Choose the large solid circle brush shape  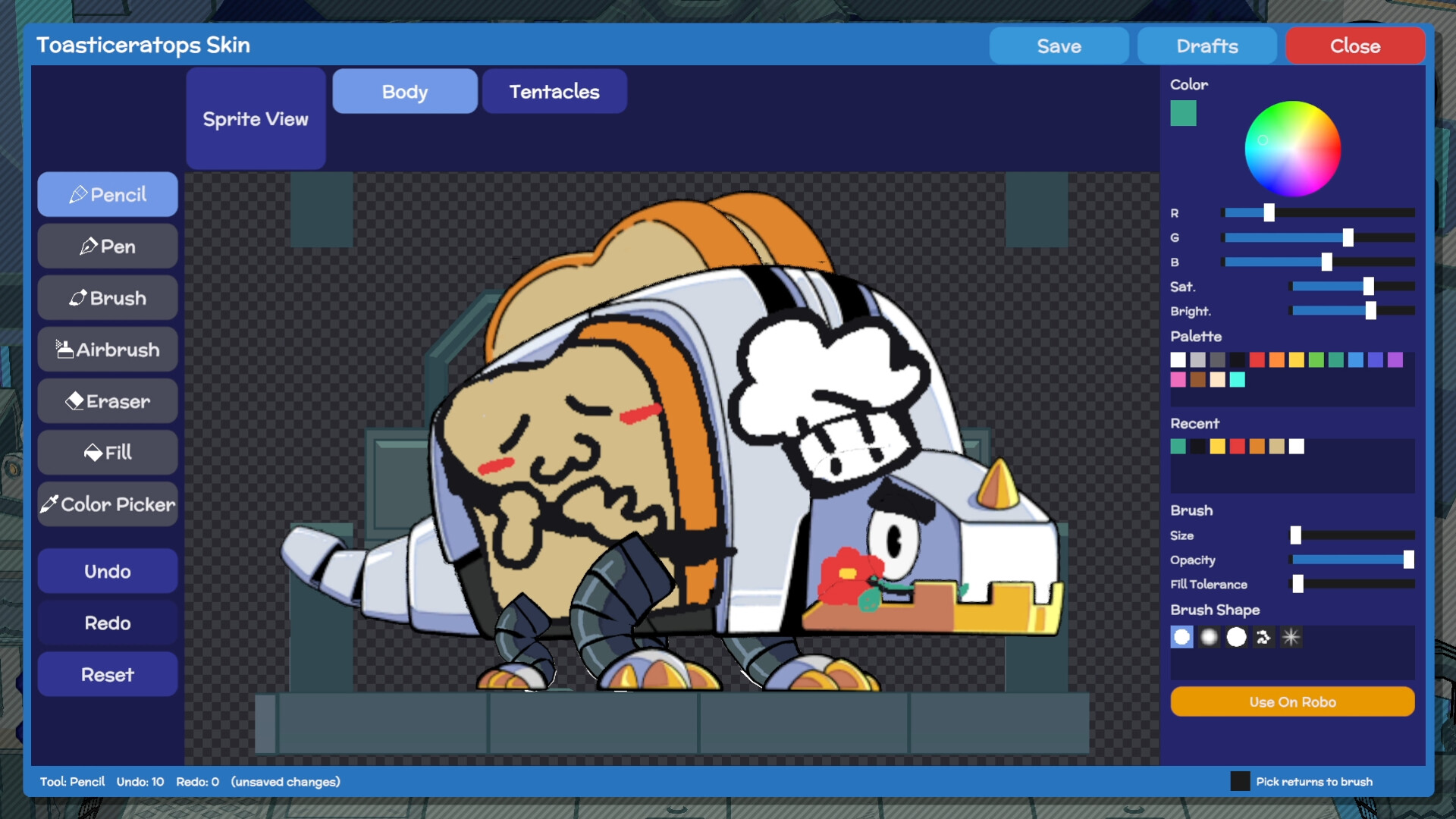coord(1236,637)
